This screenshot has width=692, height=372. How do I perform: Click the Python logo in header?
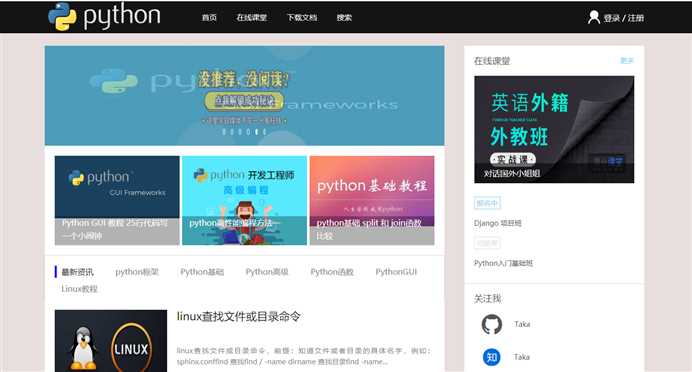pos(104,16)
